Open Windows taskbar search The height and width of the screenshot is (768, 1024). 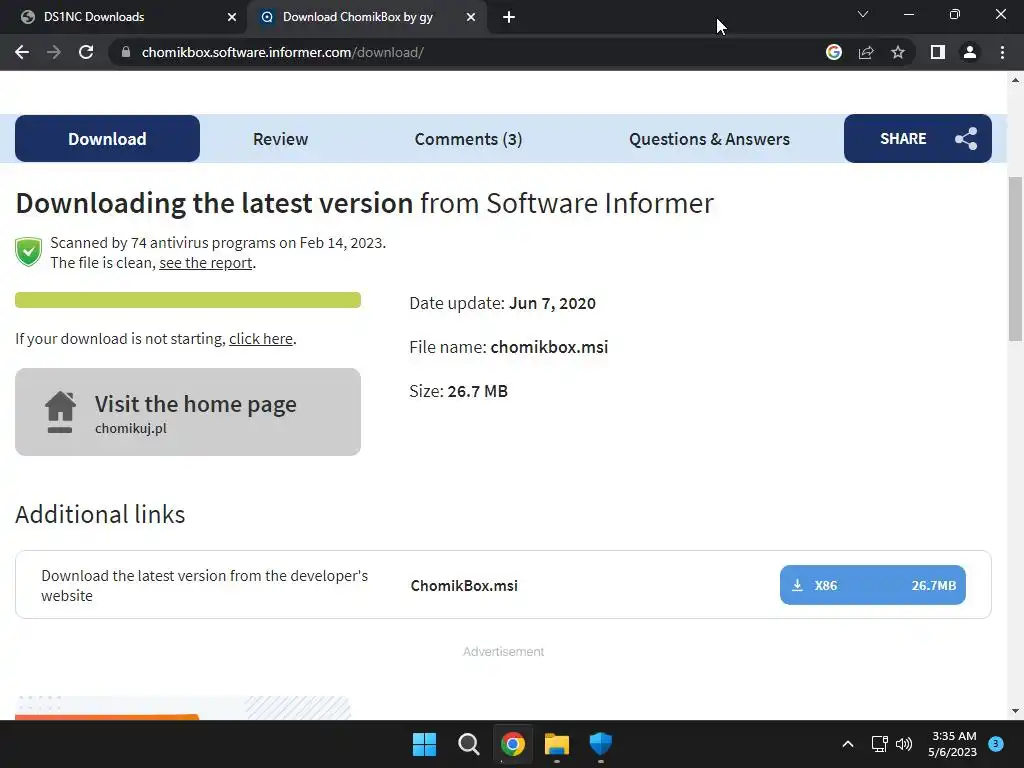468,744
